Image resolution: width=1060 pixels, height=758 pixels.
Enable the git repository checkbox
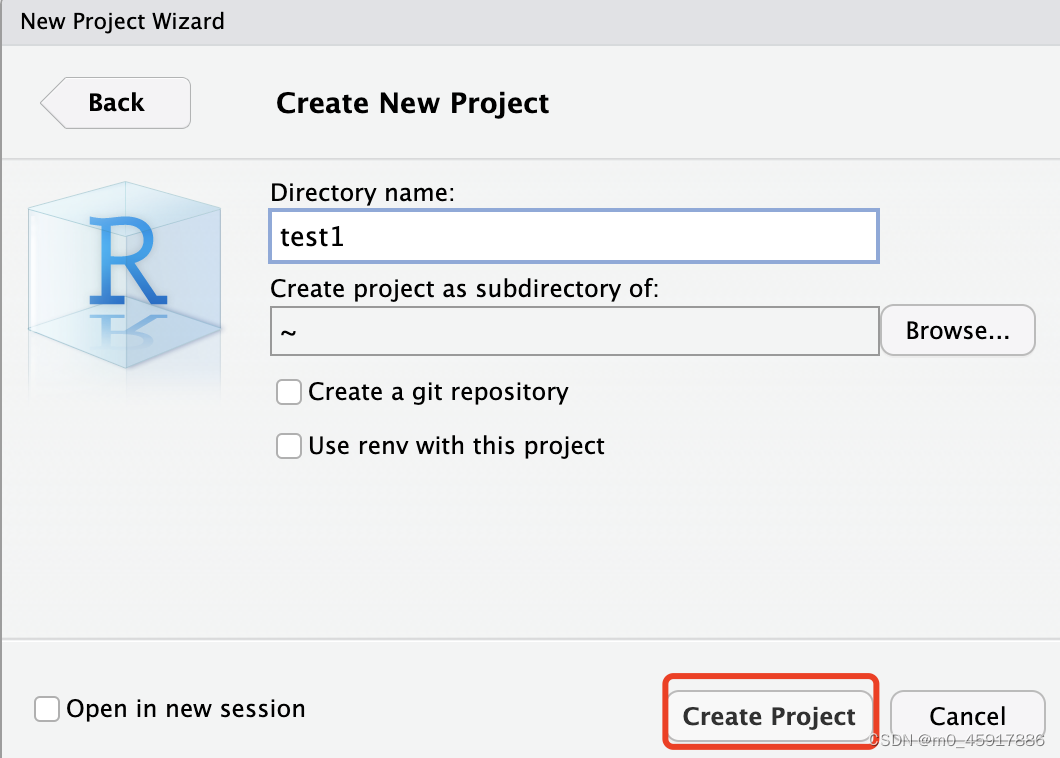pos(288,392)
